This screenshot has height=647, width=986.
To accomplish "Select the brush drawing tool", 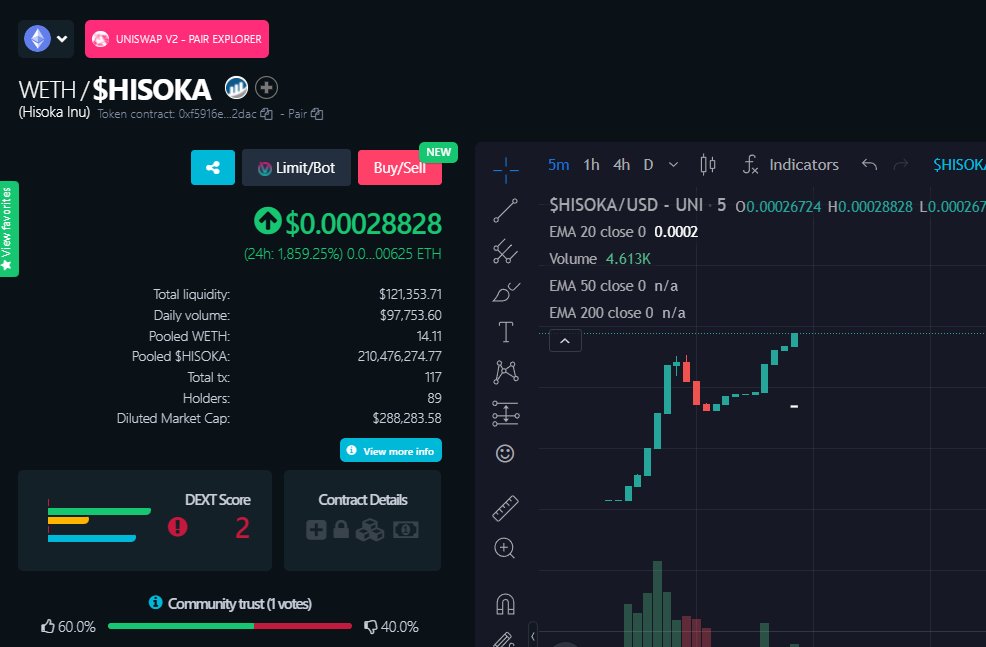I will (506, 292).
